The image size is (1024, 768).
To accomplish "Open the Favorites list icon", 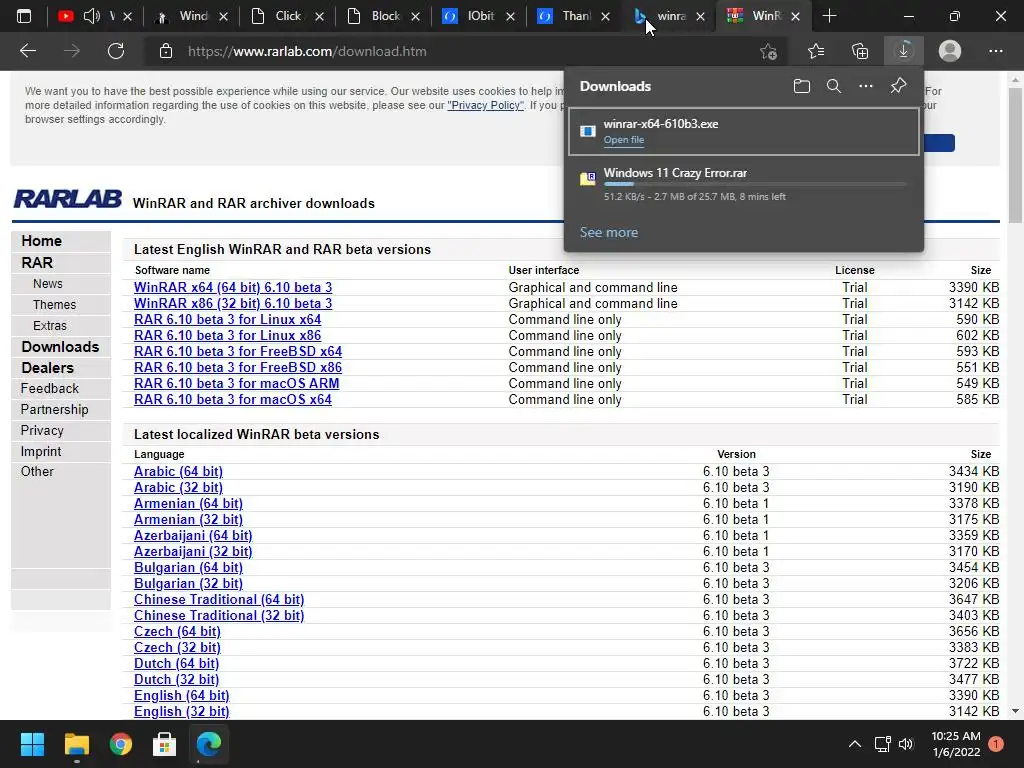I will pos(816,51).
